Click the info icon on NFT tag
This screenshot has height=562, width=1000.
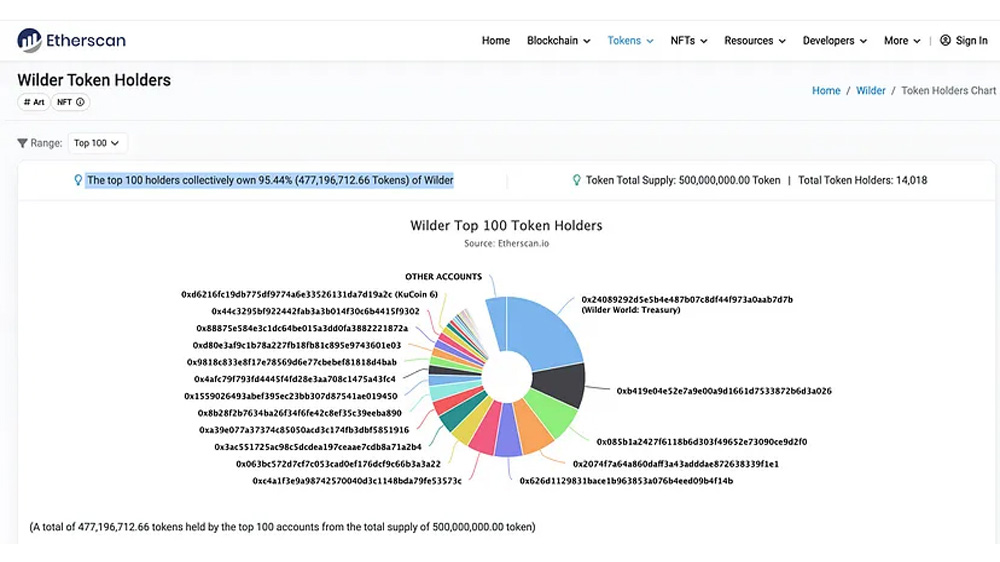80,102
